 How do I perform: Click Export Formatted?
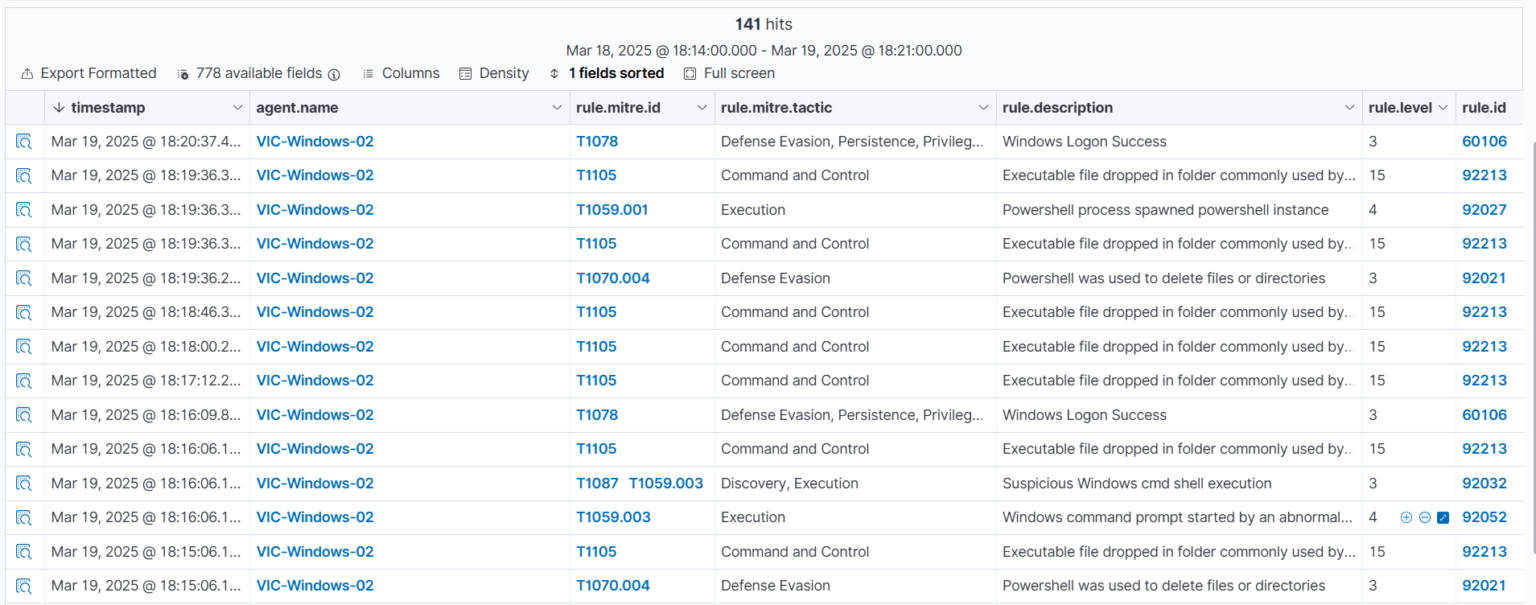[88, 73]
